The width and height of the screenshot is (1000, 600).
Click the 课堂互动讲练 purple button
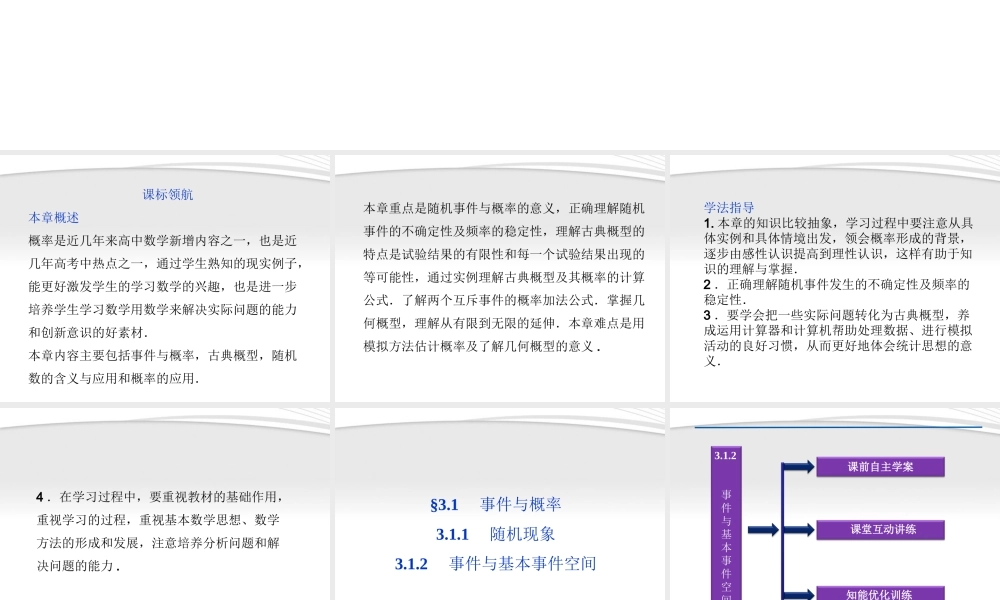pos(880,529)
